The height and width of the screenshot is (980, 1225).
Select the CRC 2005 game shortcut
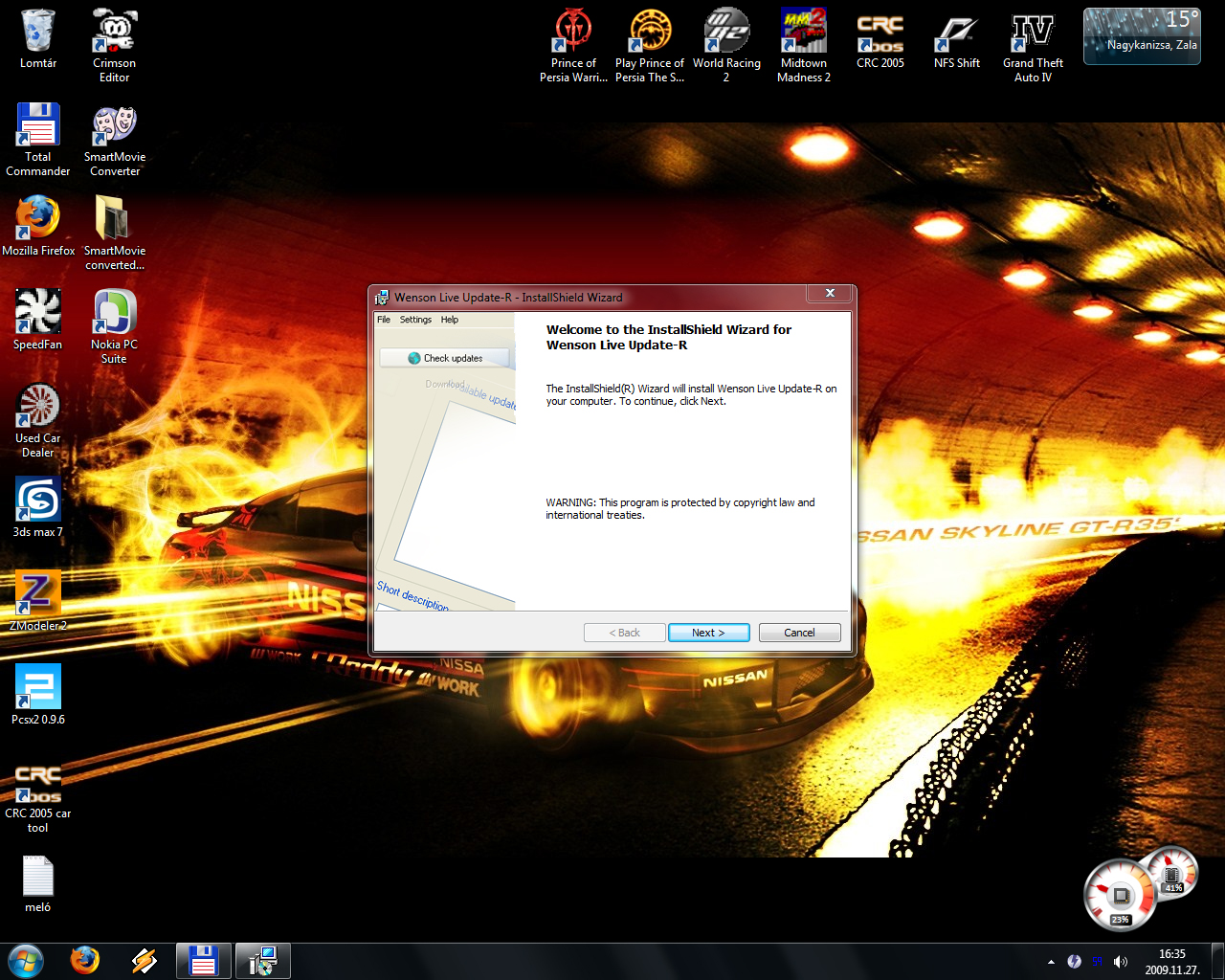[x=880, y=40]
